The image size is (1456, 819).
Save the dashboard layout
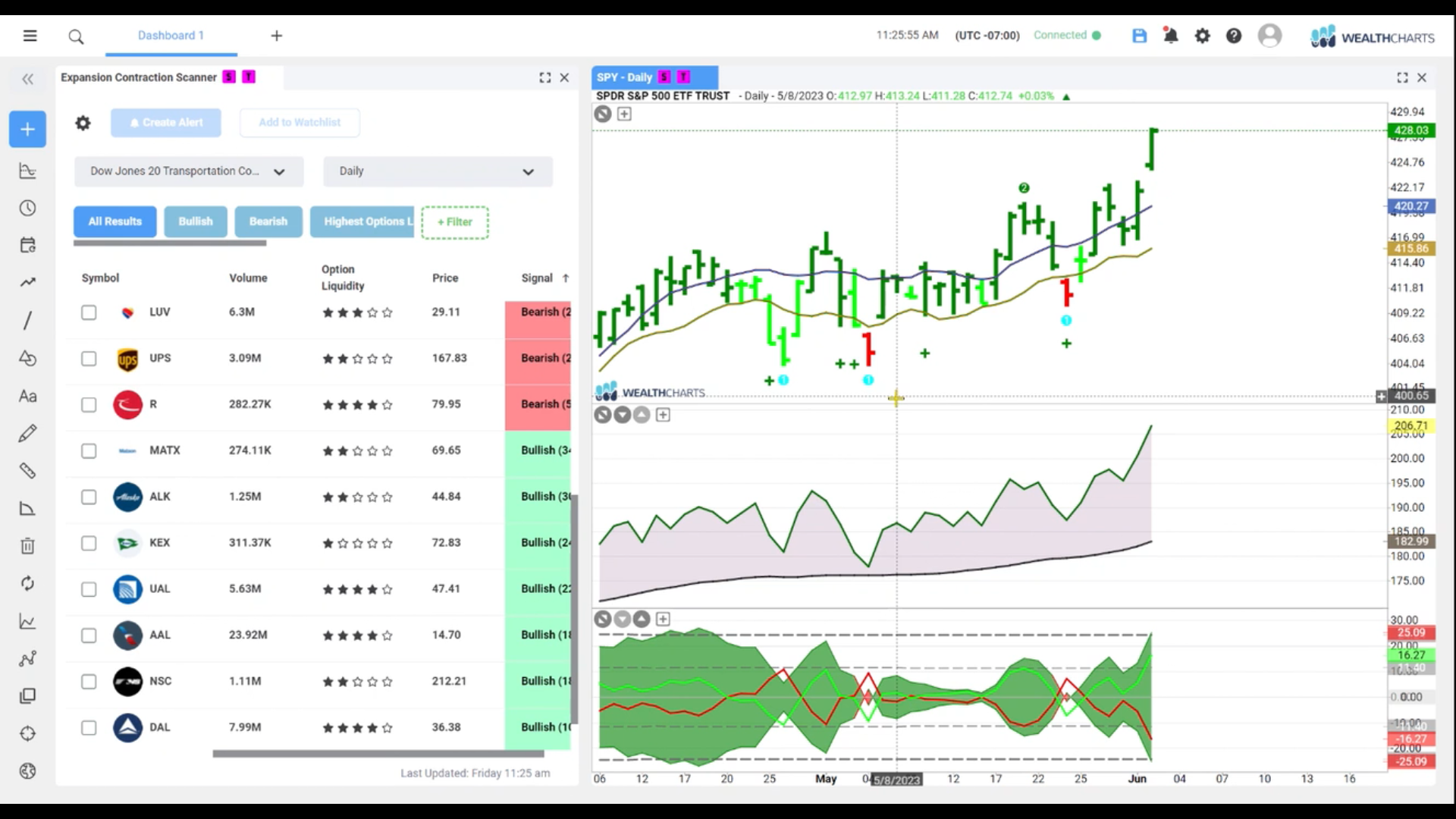(x=1139, y=36)
